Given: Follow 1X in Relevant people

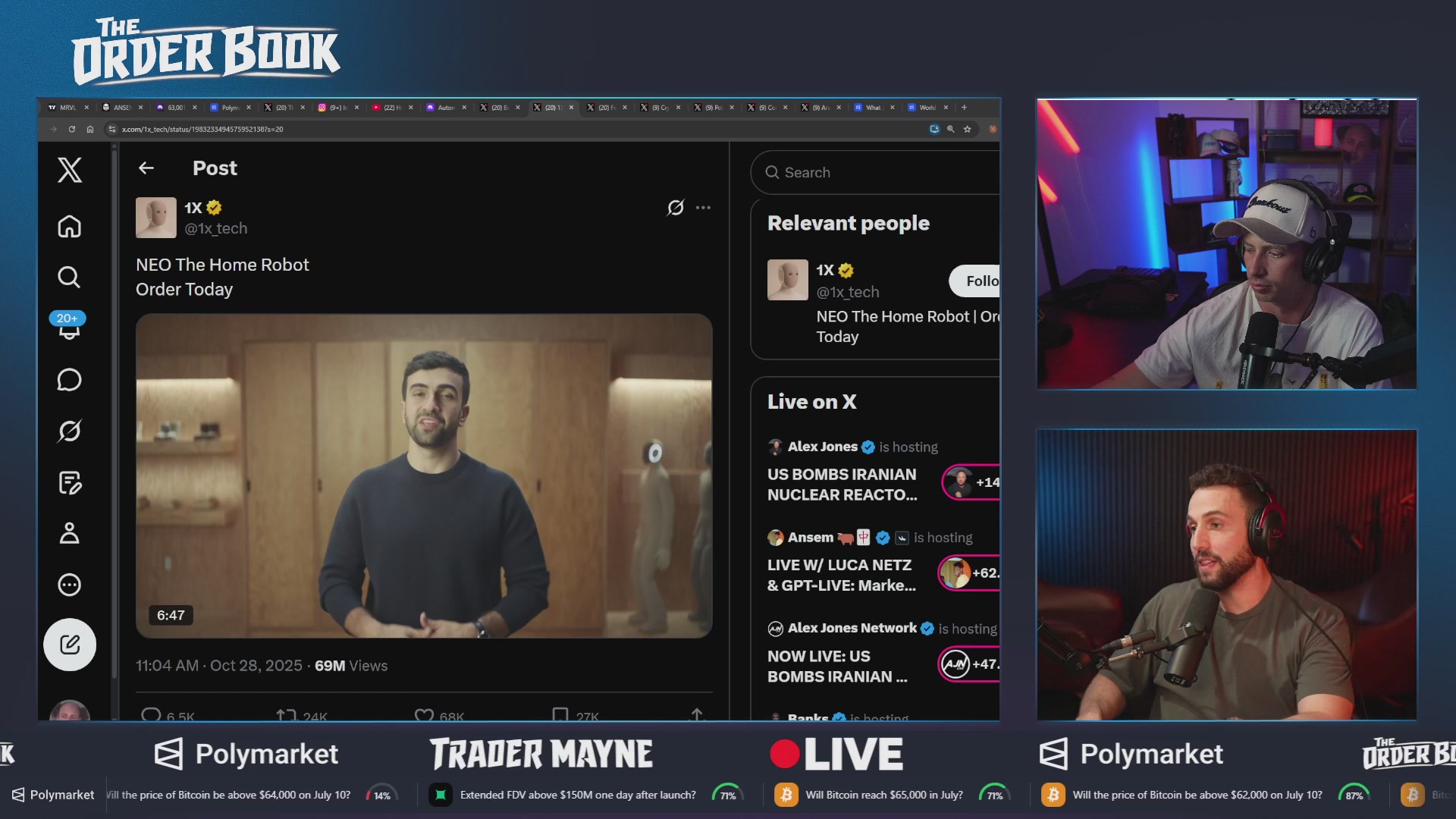Looking at the screenshot, I should 974,281.
